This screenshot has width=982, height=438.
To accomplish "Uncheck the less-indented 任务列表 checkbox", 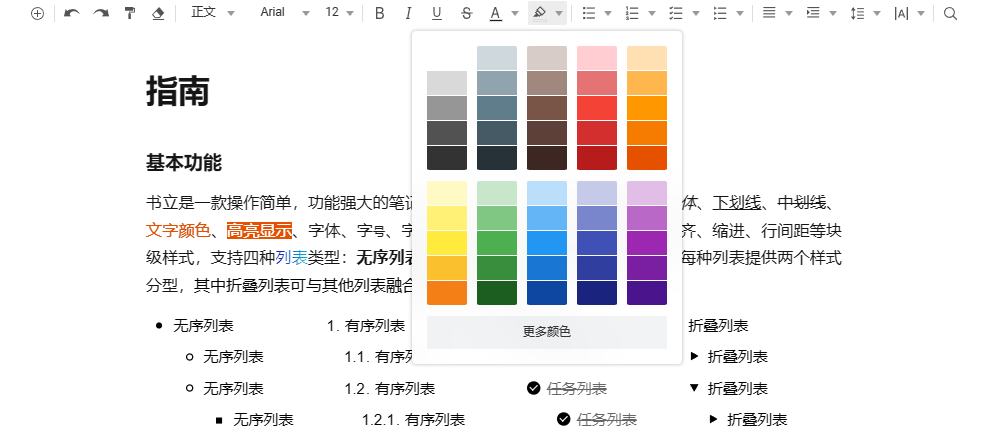I will coord(534,388).
